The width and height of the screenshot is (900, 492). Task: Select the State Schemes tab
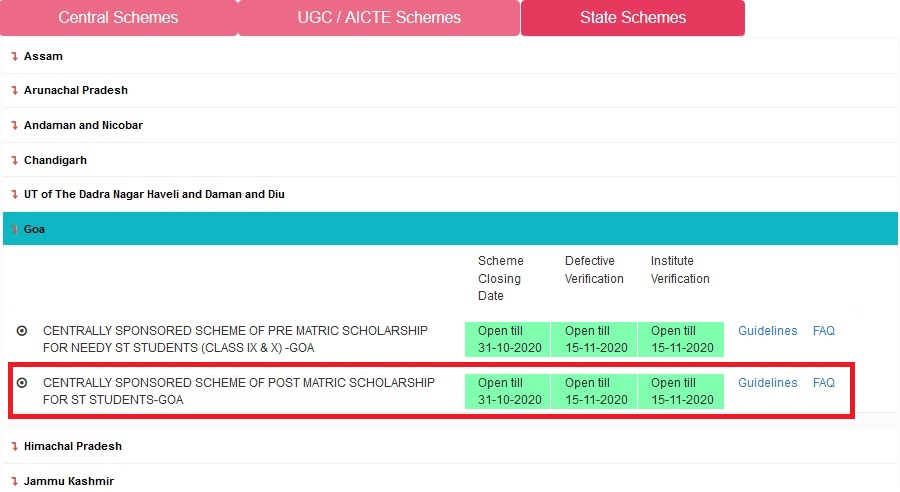(x=633, y=18)
